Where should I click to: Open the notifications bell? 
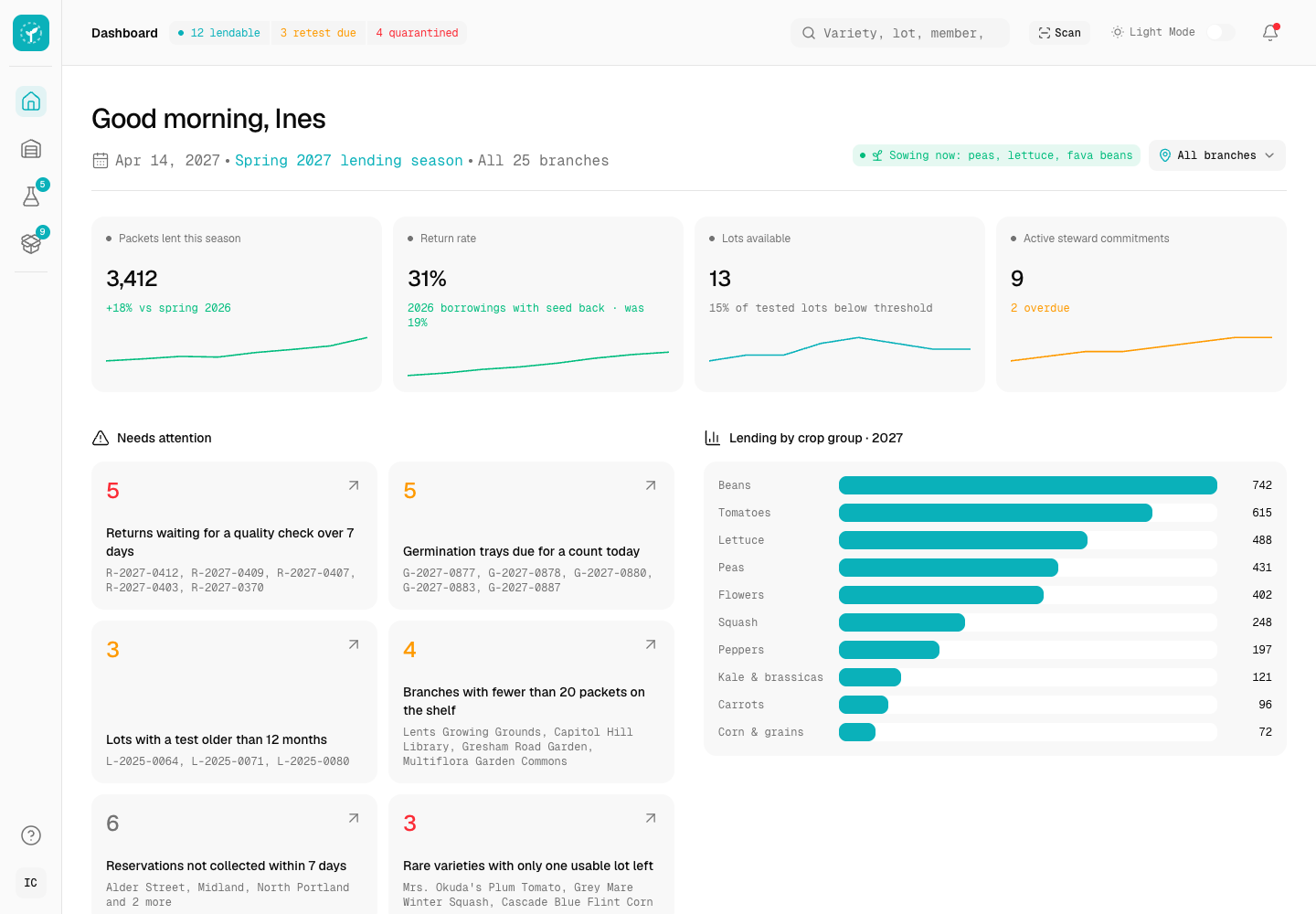pyautogui.click(x=1270, y=33)
